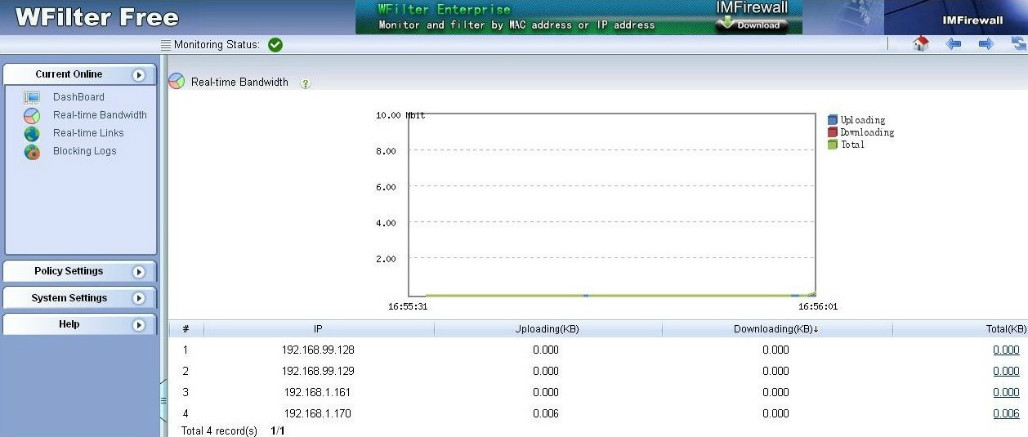Open total link for 192.168.1.161 row
The height and width of the screenshot is (437, 1028).
click(x=1006, y=392)
